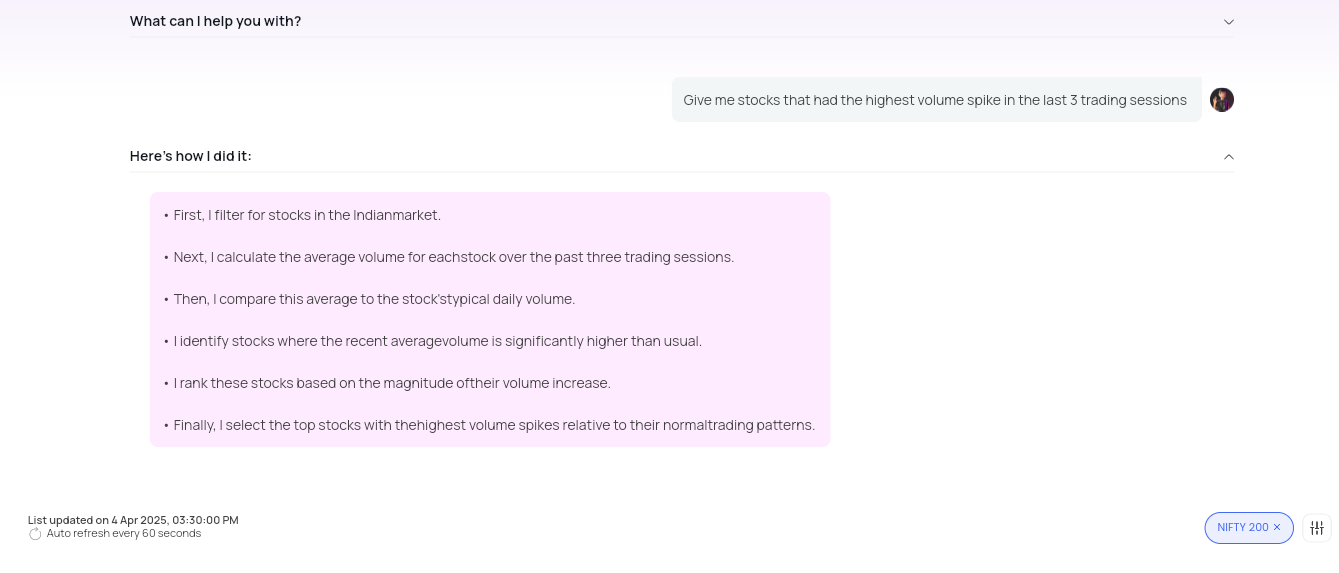Expand the 'What can I help you with?' section
This screenshot has height=573, width=1339.
click(1228, 21)
